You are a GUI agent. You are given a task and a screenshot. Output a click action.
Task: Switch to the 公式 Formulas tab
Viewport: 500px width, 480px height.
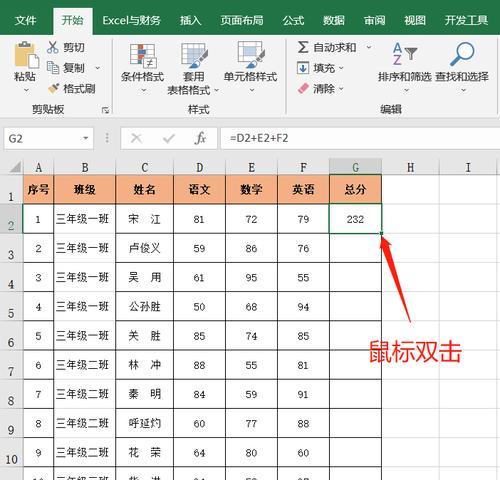point(293,21)
